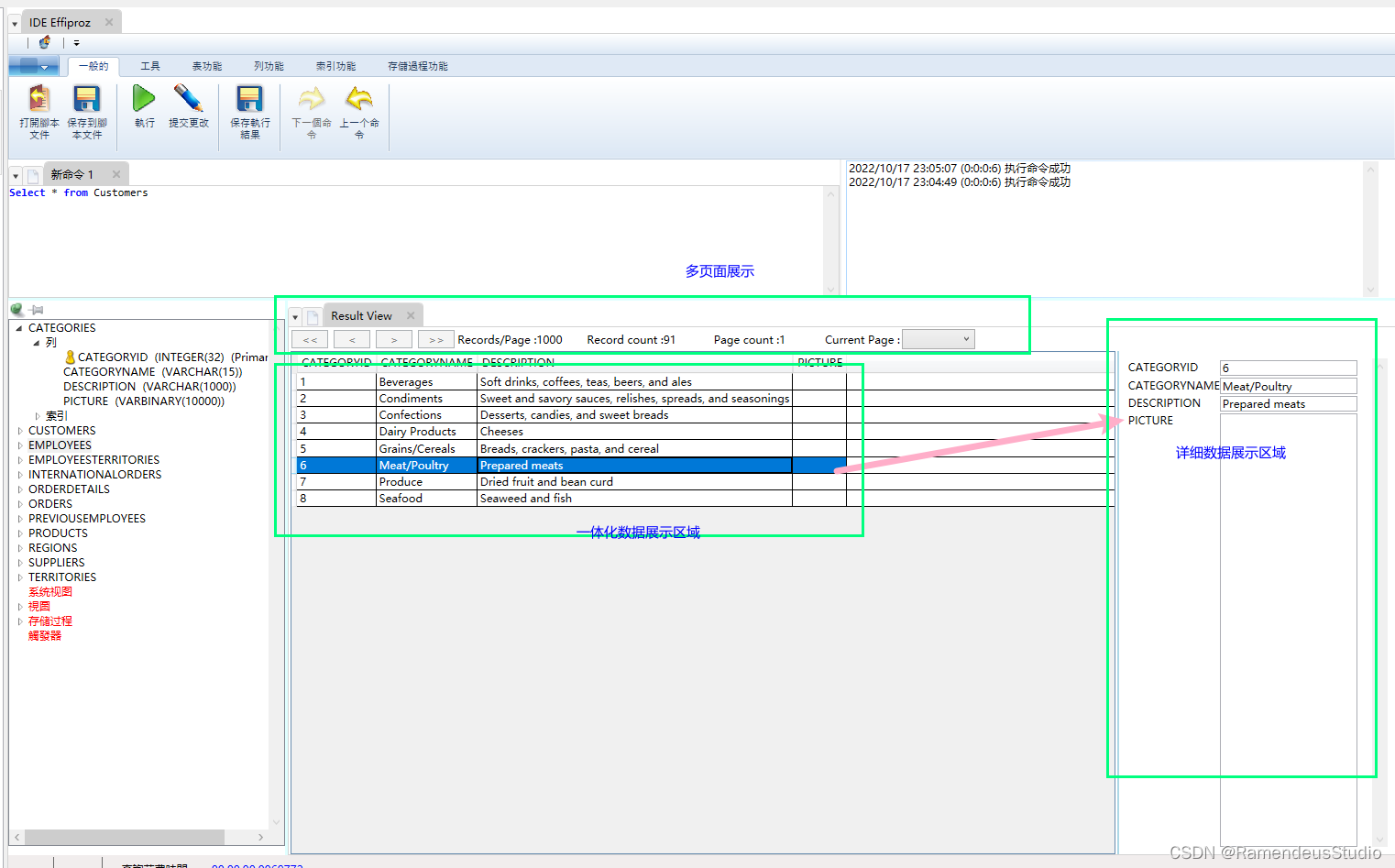
Task: Click new document icon beside Result View tab
Action: [x=313, y=317]
